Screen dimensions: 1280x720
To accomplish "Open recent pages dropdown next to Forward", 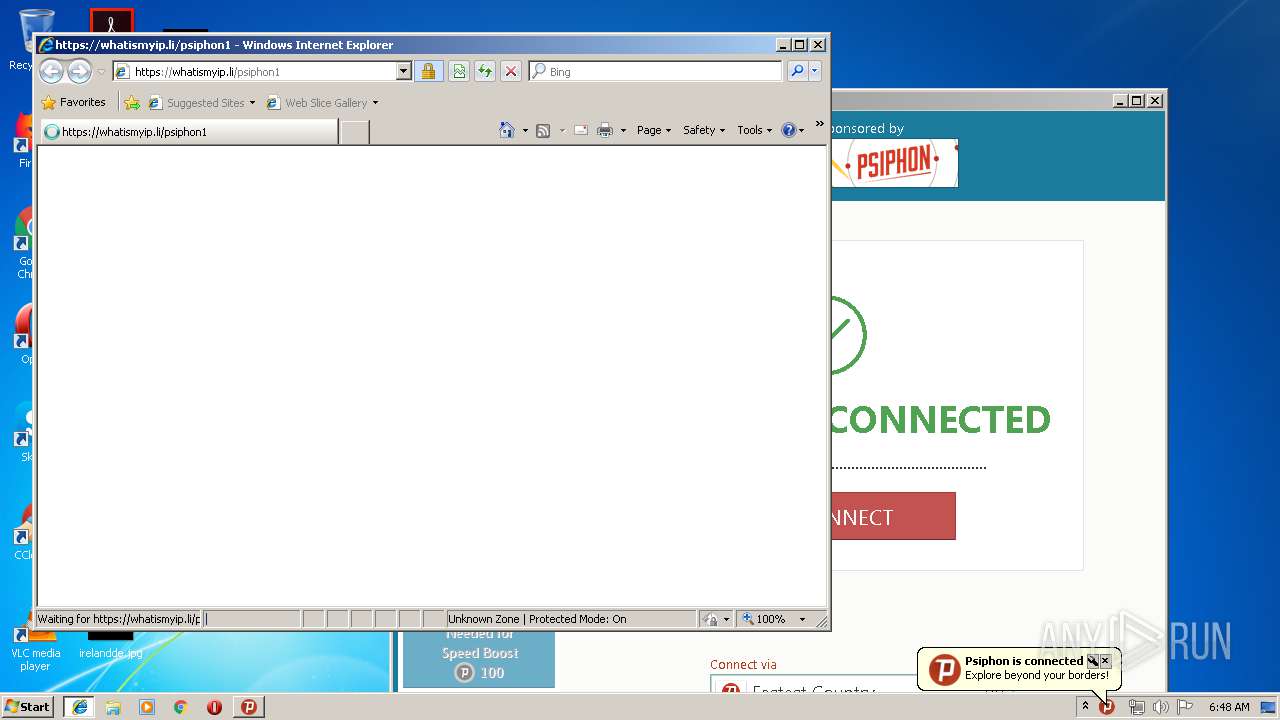I will click(101, 72).
